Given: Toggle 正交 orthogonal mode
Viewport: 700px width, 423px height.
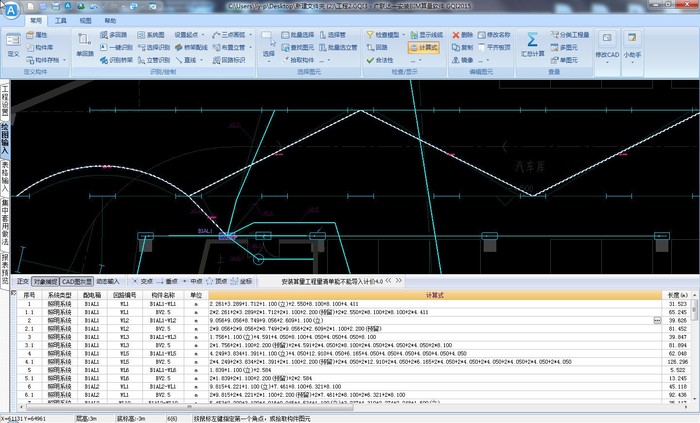Looking at the screenshot, I should coord(20,282).
